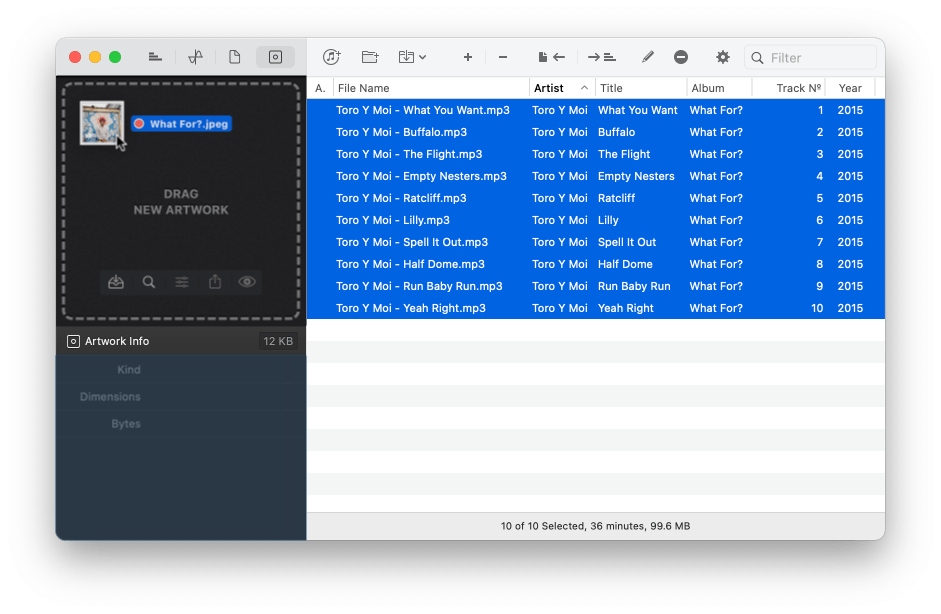Click the title cell "Half Dome"
The height and width of the screenshot is (614, 941).
(x=625, y=264)
